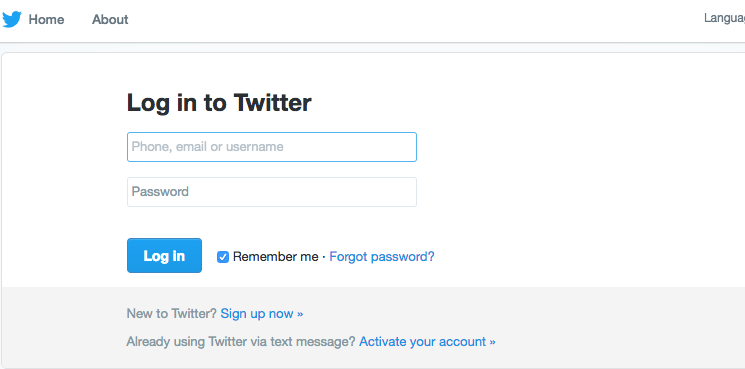The width and height of the screenshot is (745, 369).
Task: Click the blue Log in button
Action: pos(164,255)
